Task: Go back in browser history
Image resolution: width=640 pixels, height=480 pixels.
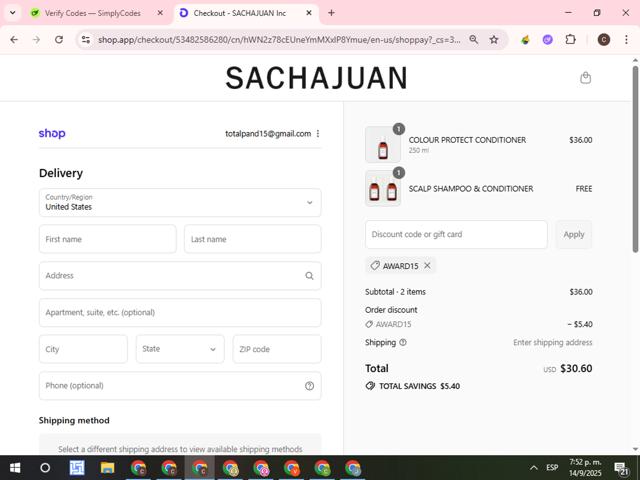Action: click(x=14, y=40)
